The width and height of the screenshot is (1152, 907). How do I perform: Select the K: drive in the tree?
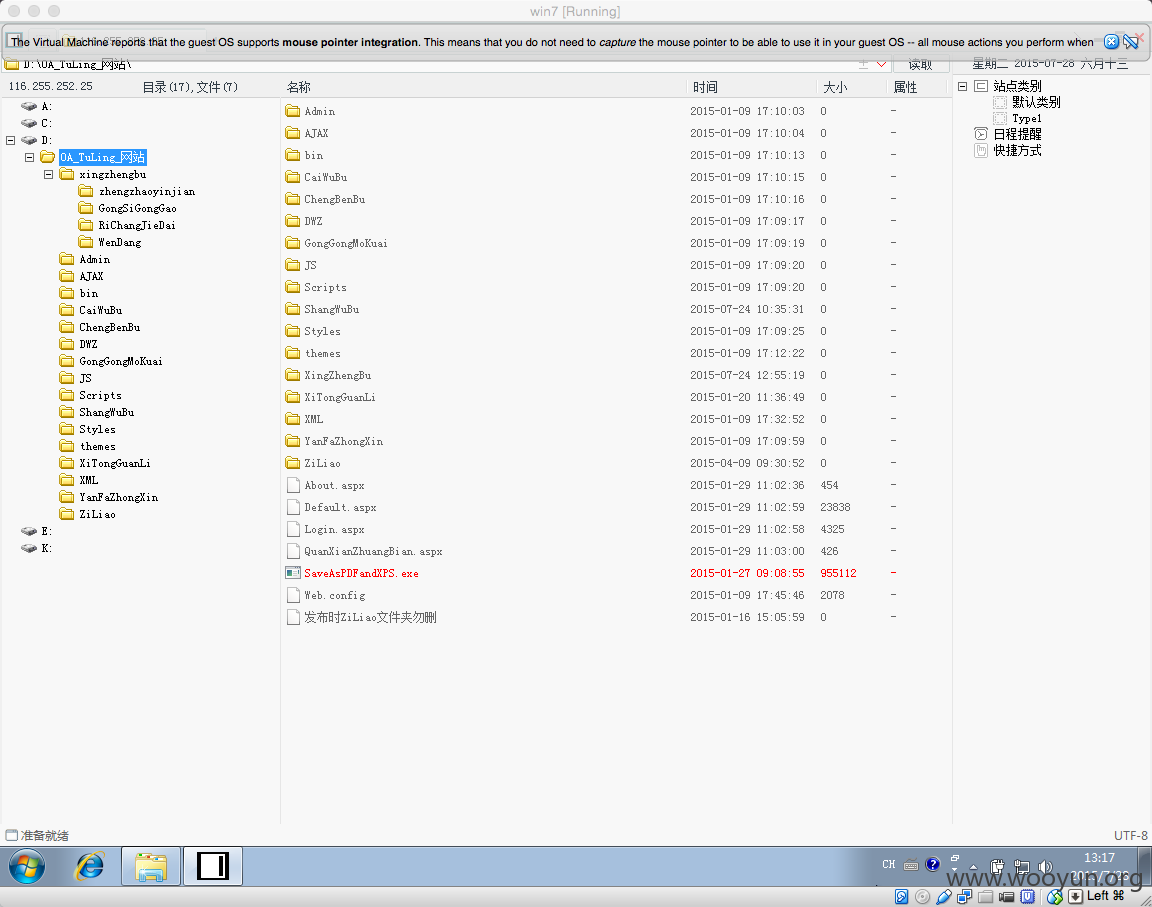37,548
